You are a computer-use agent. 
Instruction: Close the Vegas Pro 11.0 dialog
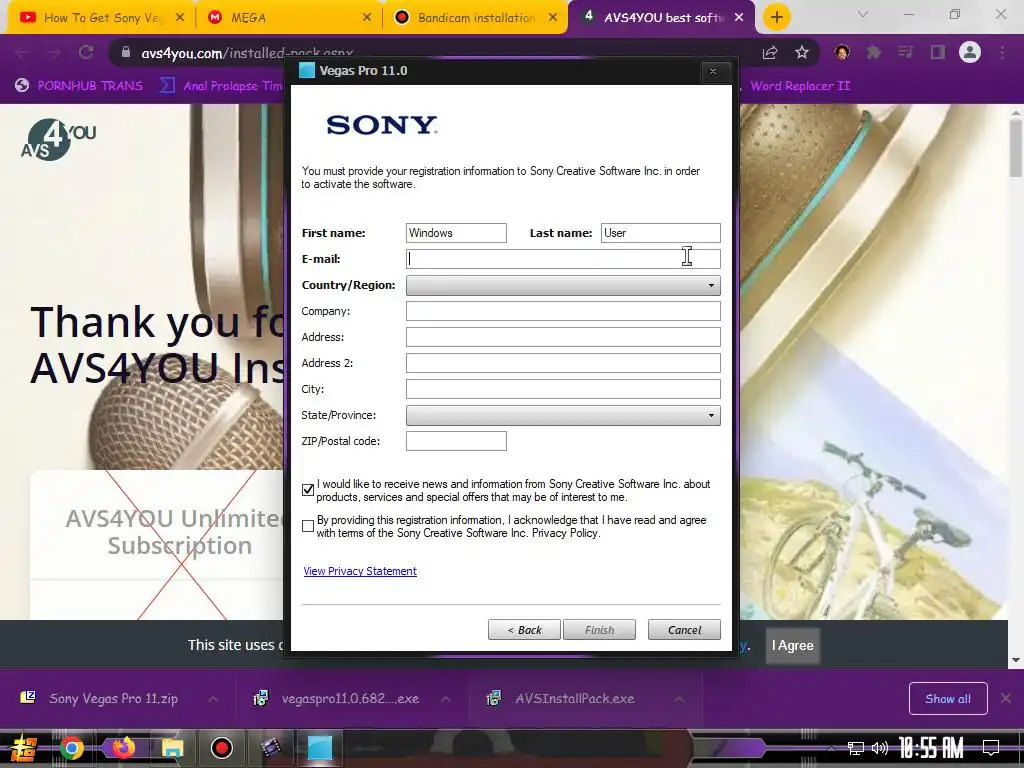tap(713, 71)
